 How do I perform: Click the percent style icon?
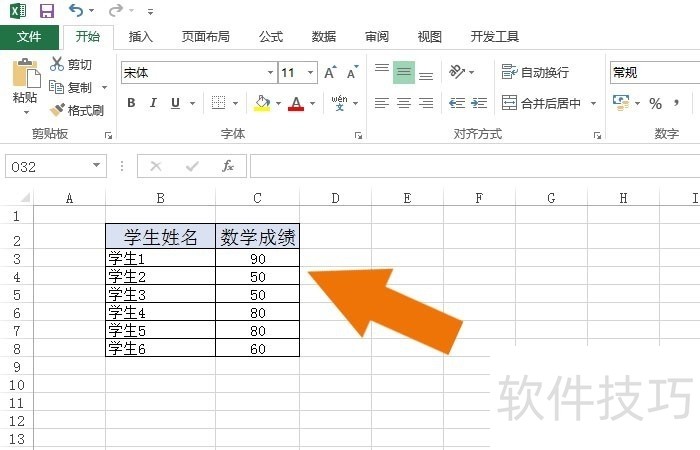(655, 104)
